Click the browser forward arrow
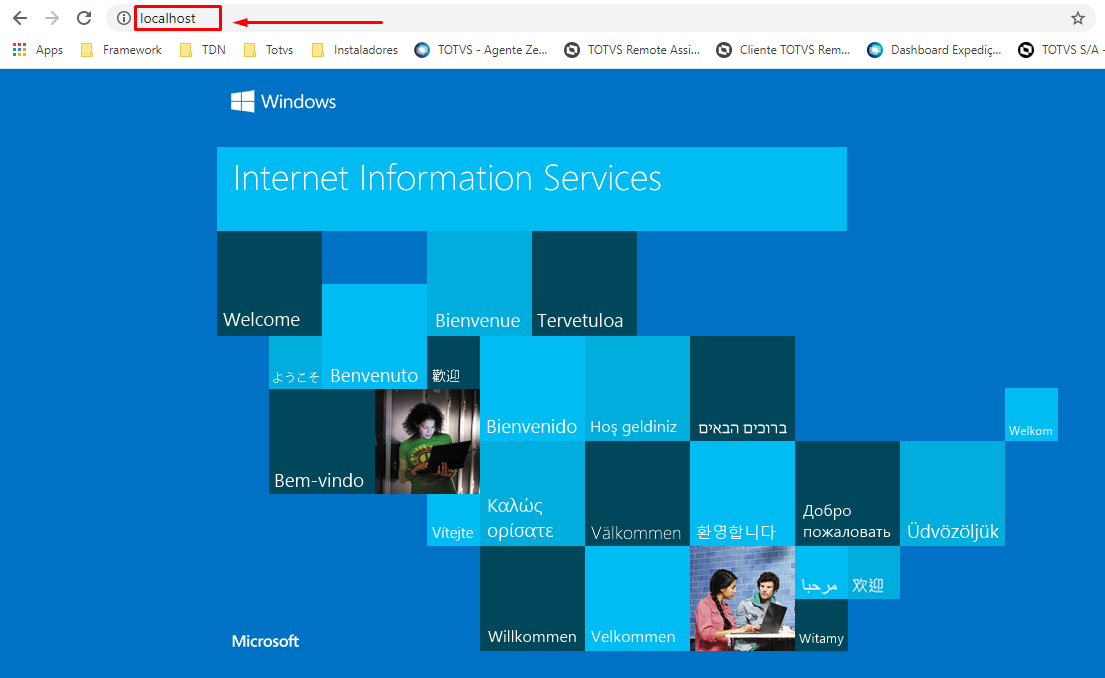Image resolution: width=1105 pixels, height=678 pixels. [52, 18]
